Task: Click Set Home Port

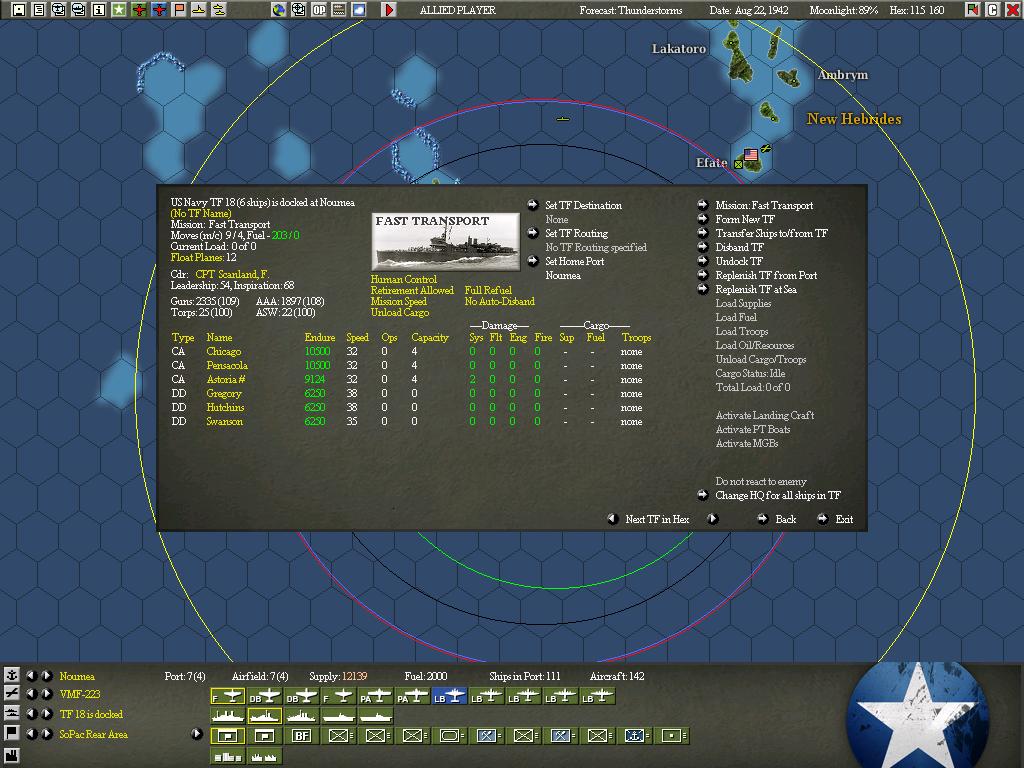Action: click(575, 262)
